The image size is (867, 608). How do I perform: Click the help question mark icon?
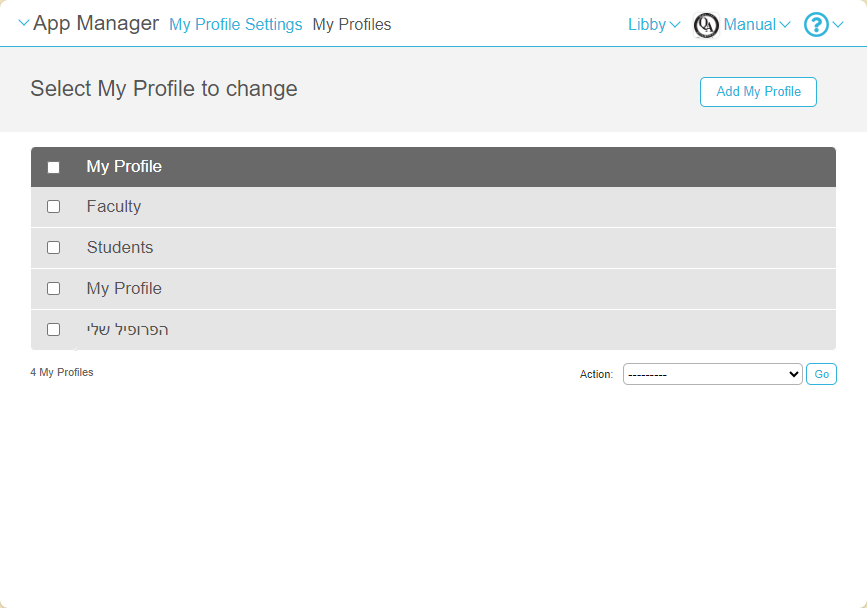pyautogui.click(x=816, y=25)
